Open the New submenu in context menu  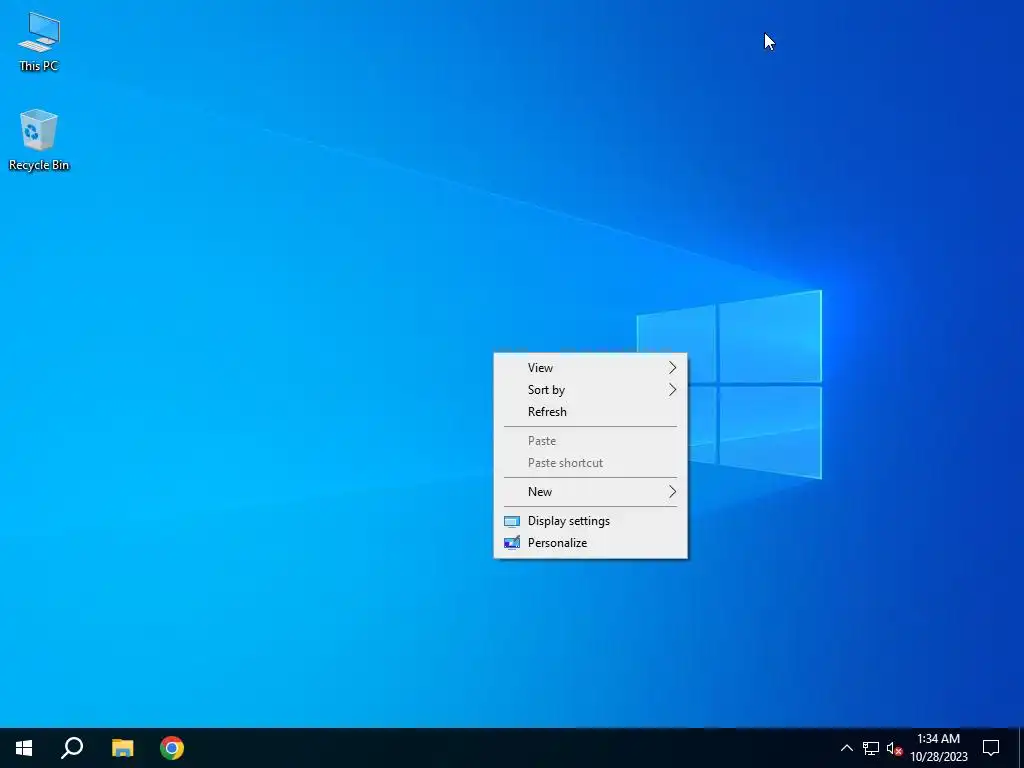click(x=590, y=492)
